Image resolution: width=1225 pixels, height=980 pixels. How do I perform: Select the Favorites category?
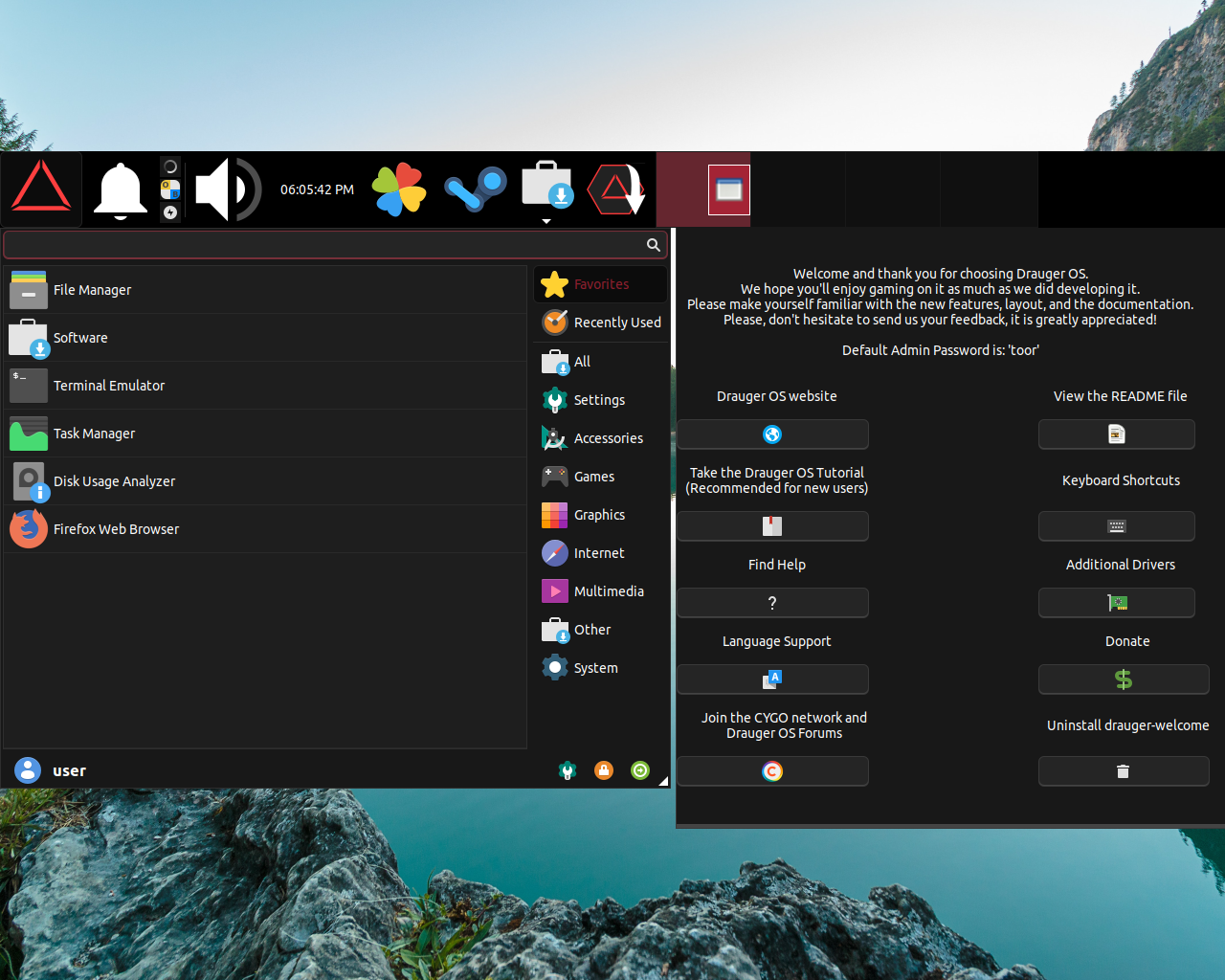click(x=600, y=284)
